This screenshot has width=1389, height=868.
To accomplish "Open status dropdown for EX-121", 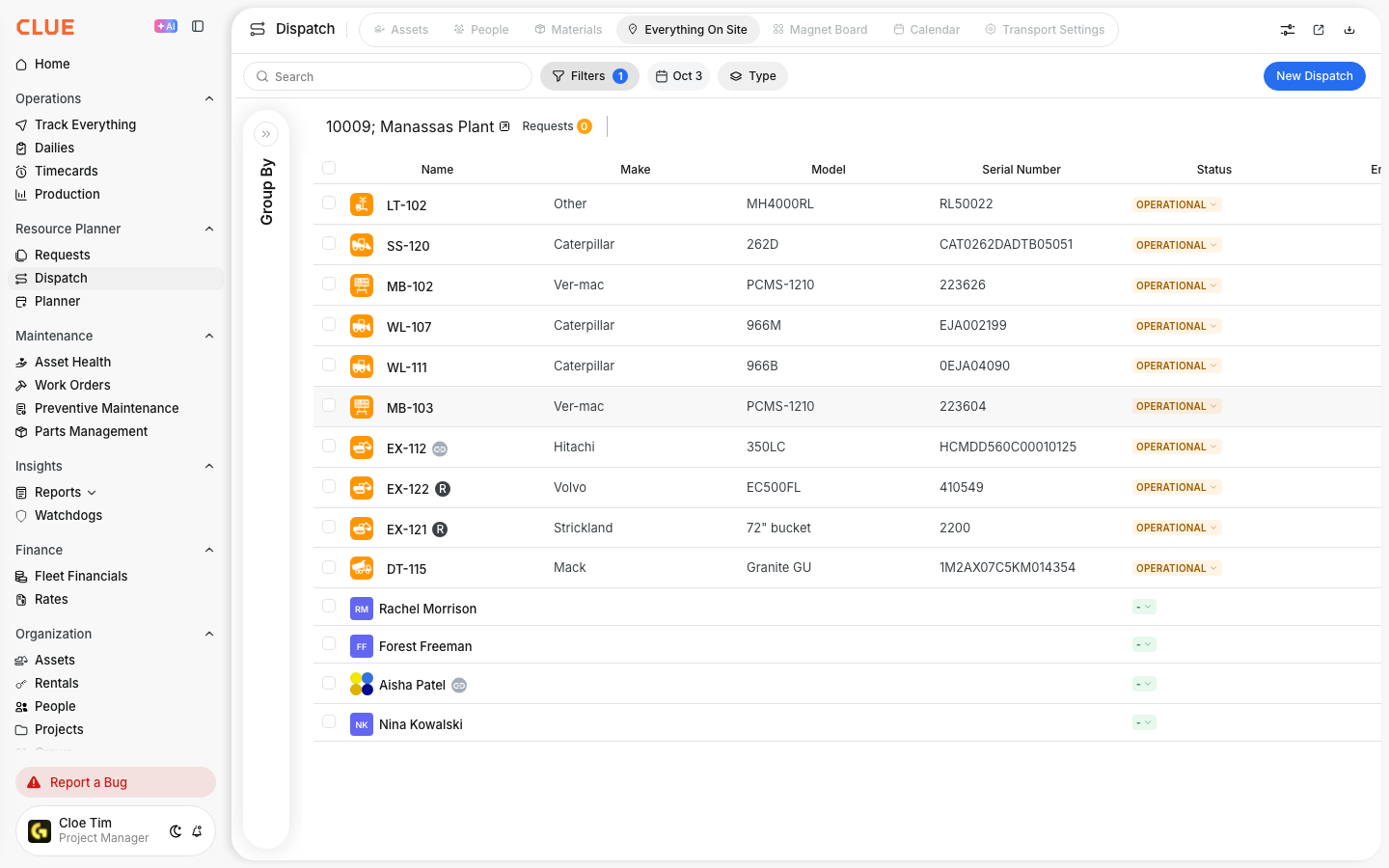I will [x=1177, y=528].
